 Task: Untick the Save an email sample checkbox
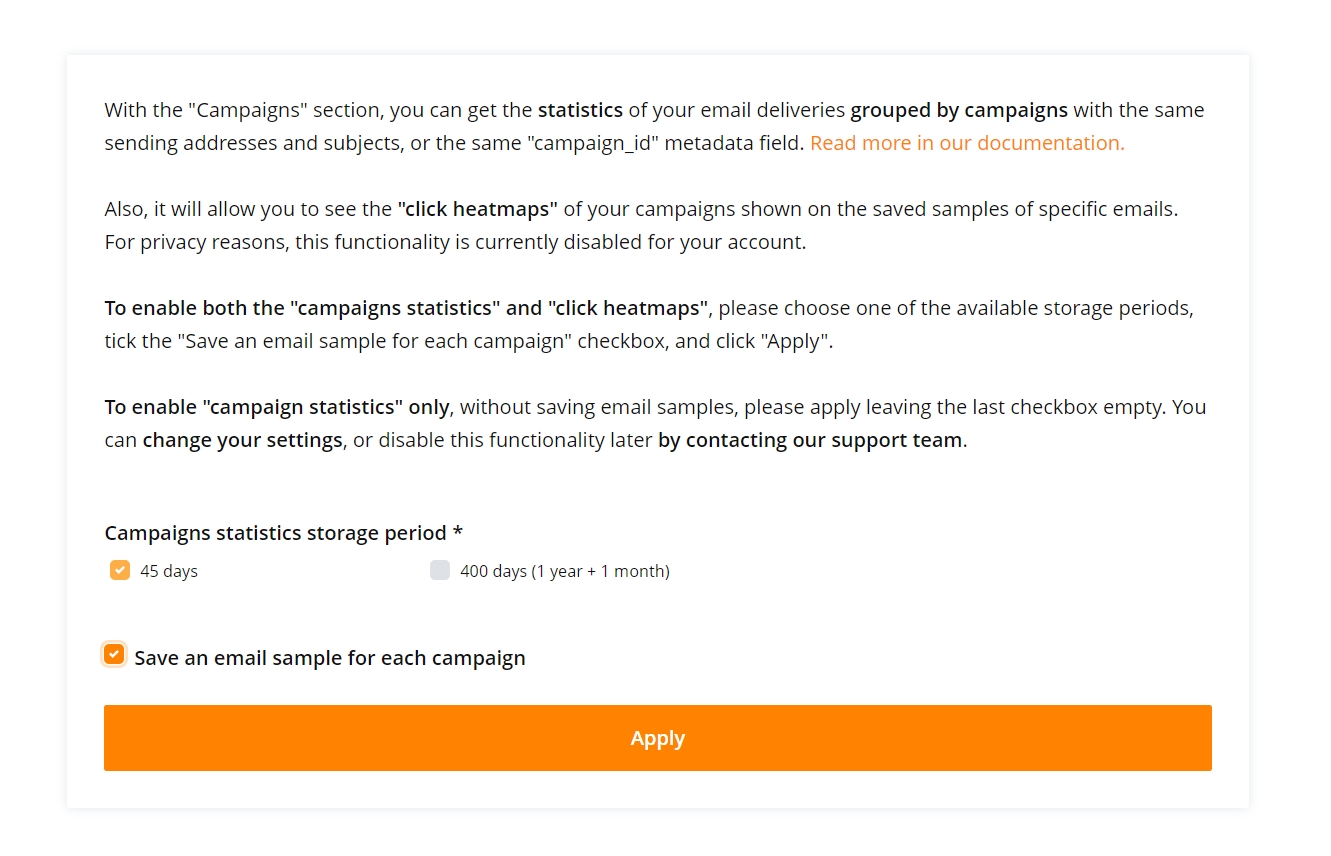point(114,654)
